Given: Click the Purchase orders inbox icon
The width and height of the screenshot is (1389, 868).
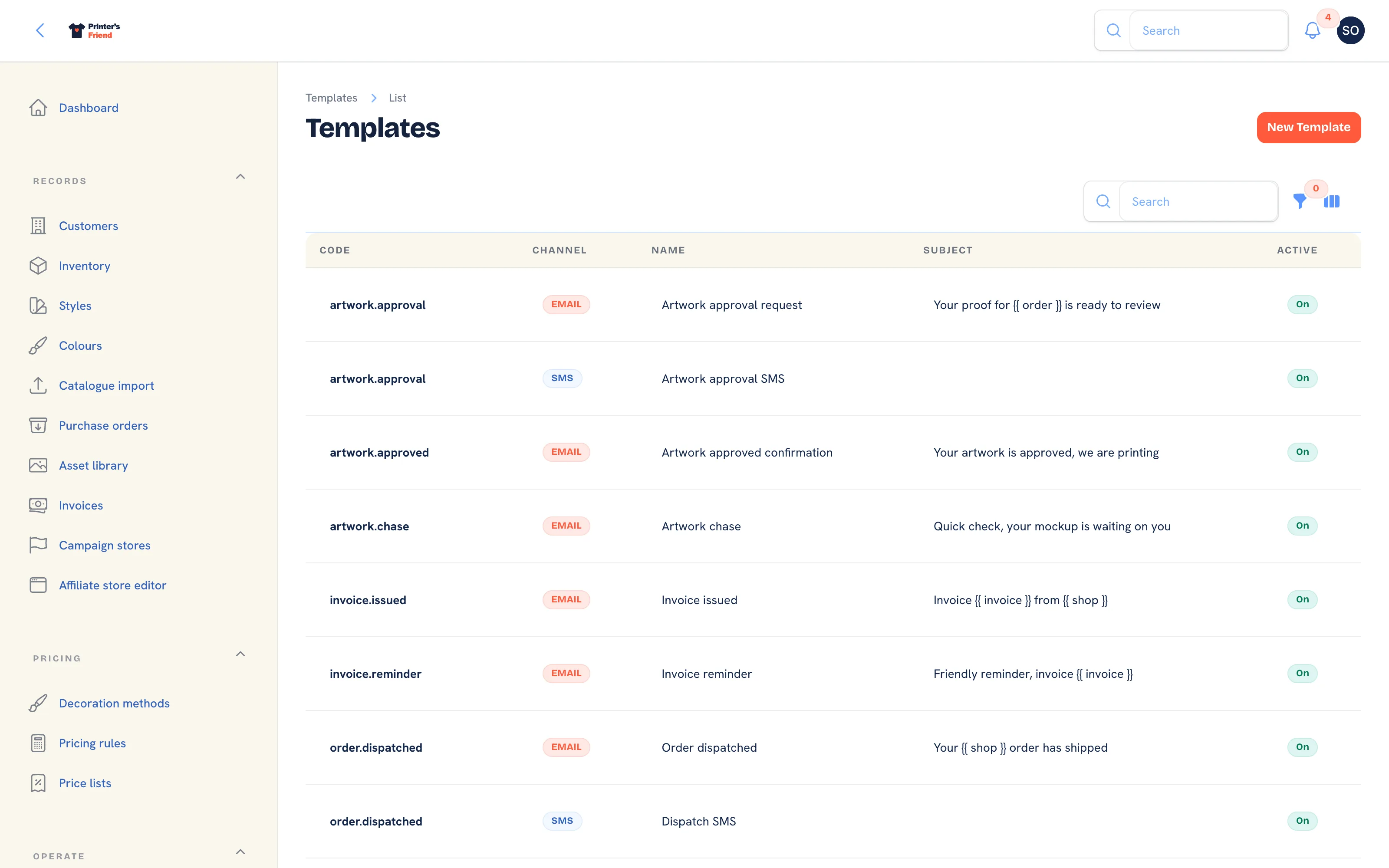Looking at the screenshot, I should point(38,425).
